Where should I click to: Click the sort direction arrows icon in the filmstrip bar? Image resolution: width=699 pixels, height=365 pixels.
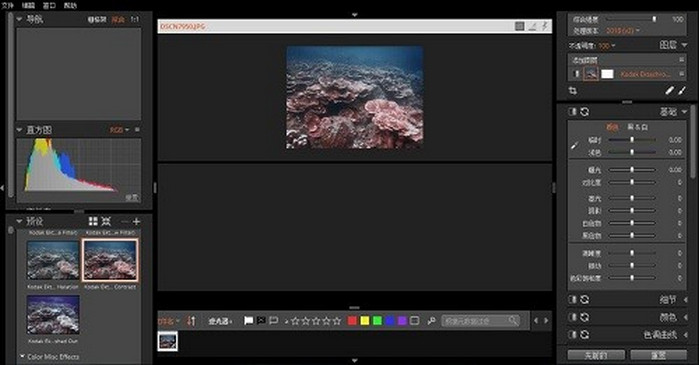[x=191, y=320]
